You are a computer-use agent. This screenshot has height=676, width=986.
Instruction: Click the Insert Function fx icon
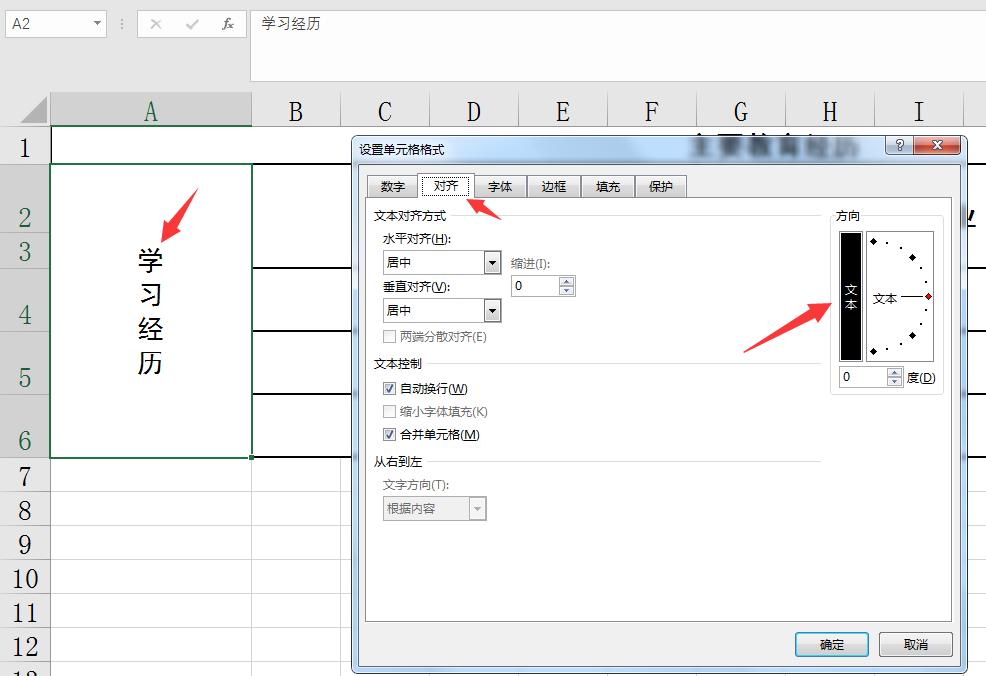point(227,24)
